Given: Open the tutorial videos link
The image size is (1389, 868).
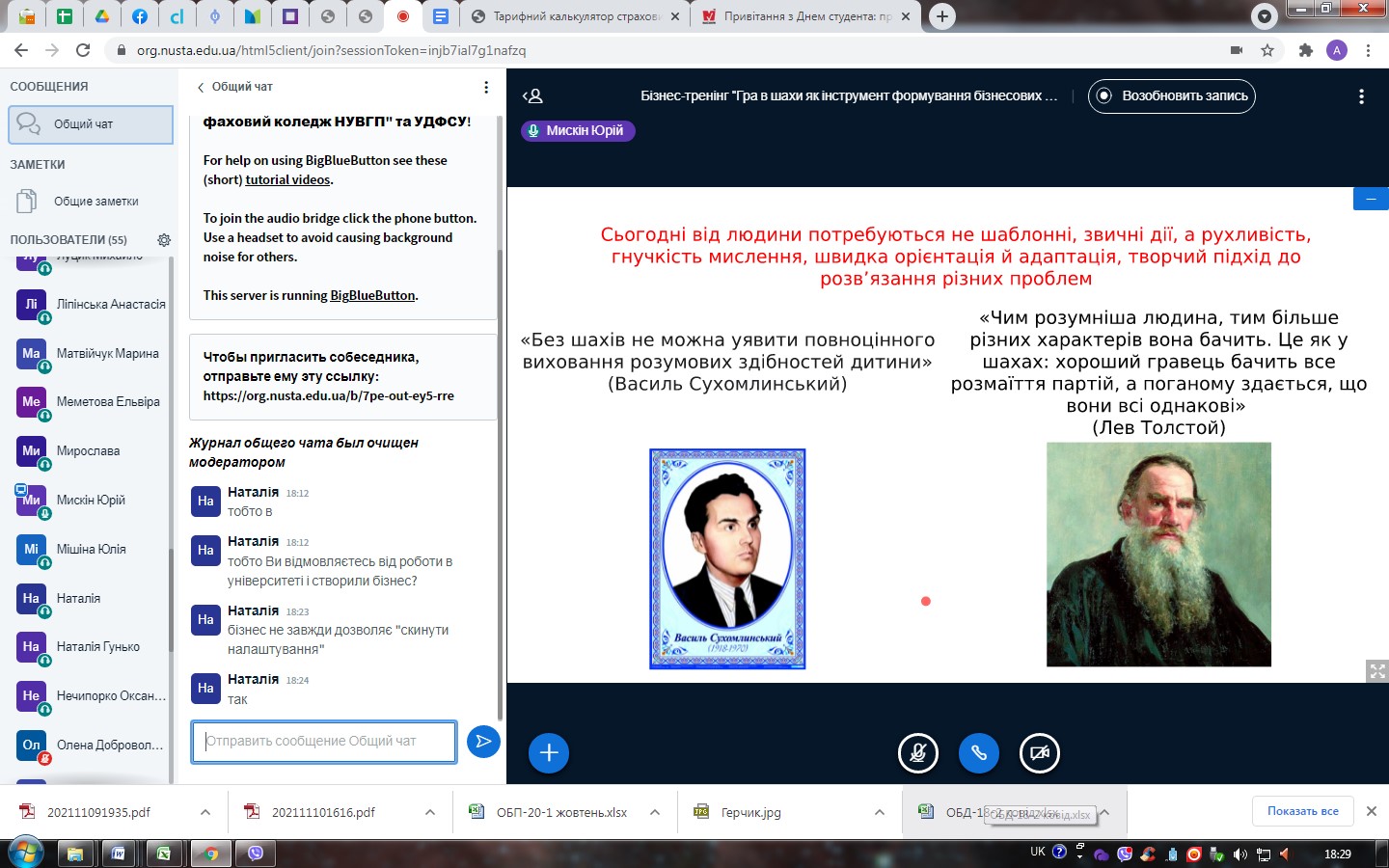Looking at the screenshot, I should coord(287,179).
